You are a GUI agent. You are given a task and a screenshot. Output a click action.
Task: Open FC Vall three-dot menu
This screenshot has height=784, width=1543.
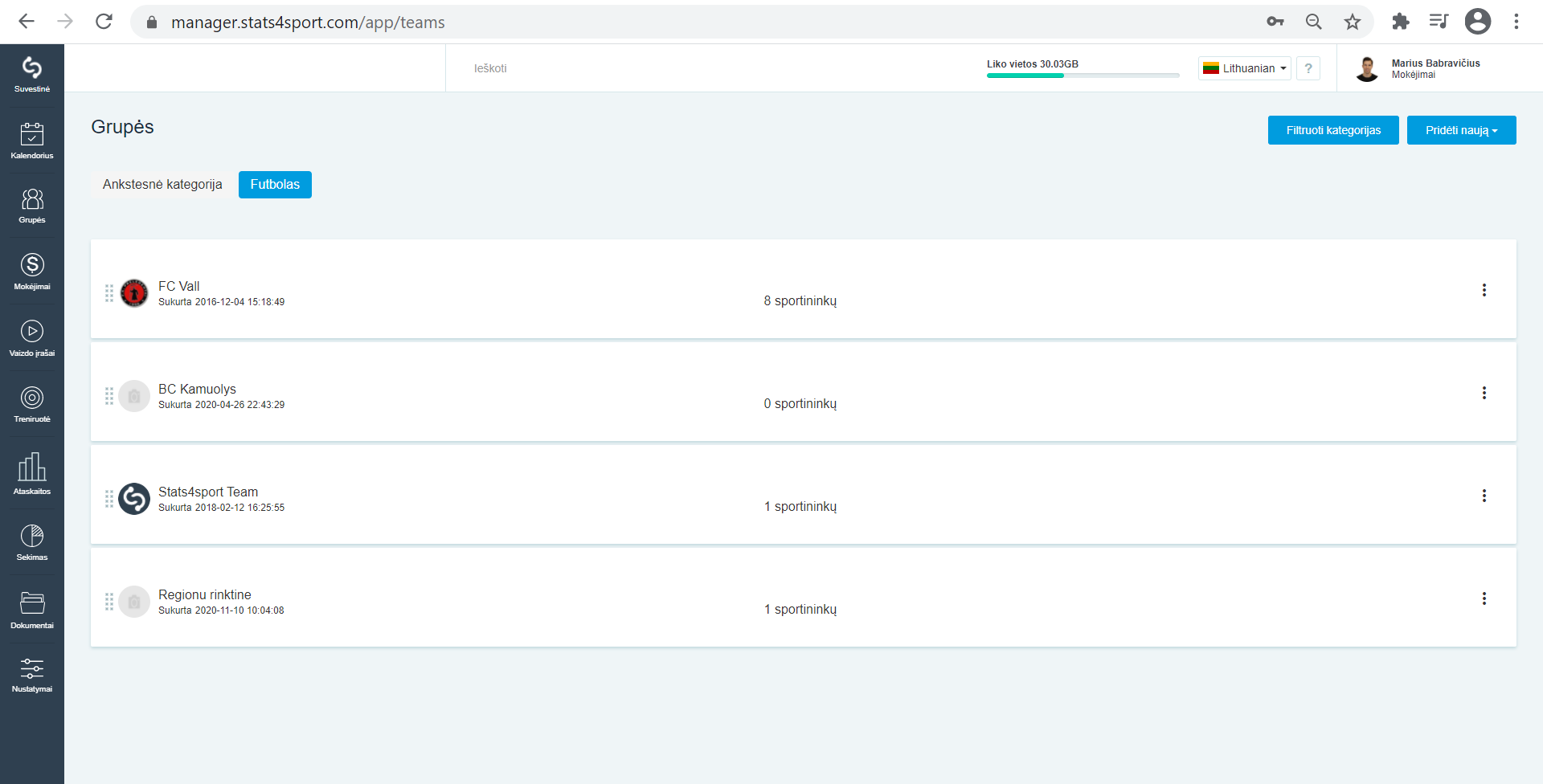click(x=1484, y=290)
